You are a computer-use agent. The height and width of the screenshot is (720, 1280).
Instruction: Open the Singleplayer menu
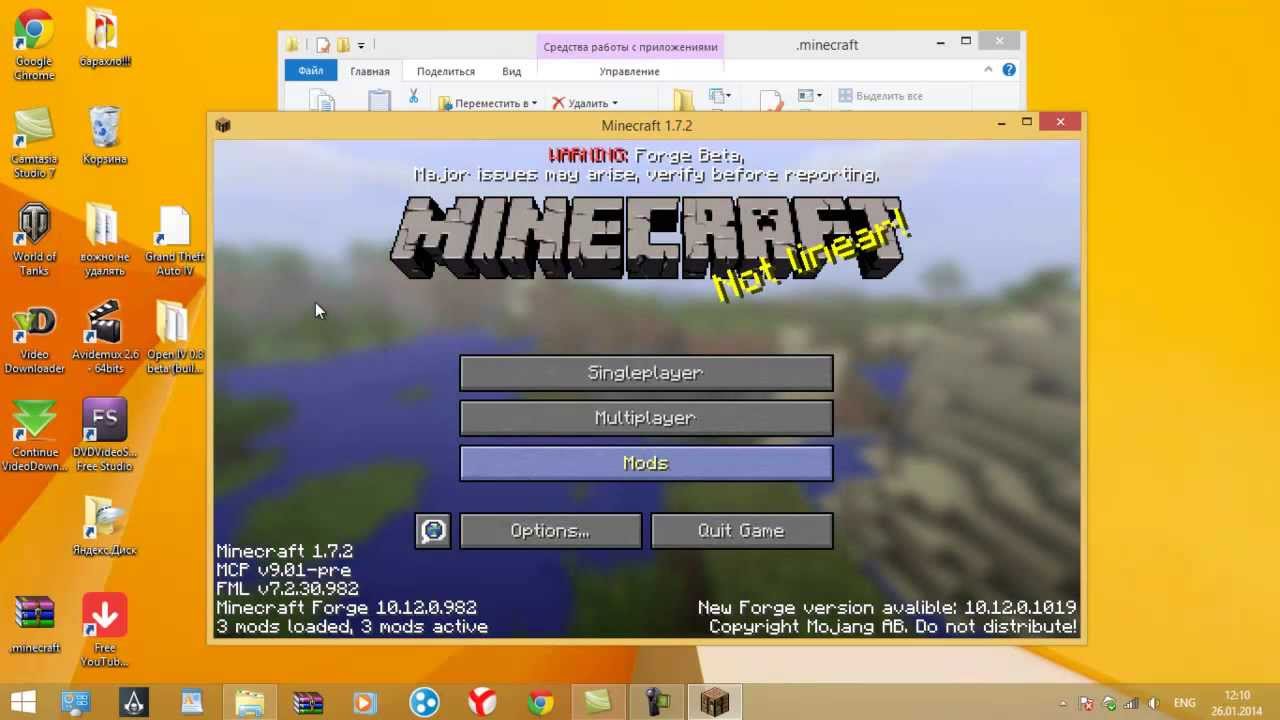646,373
